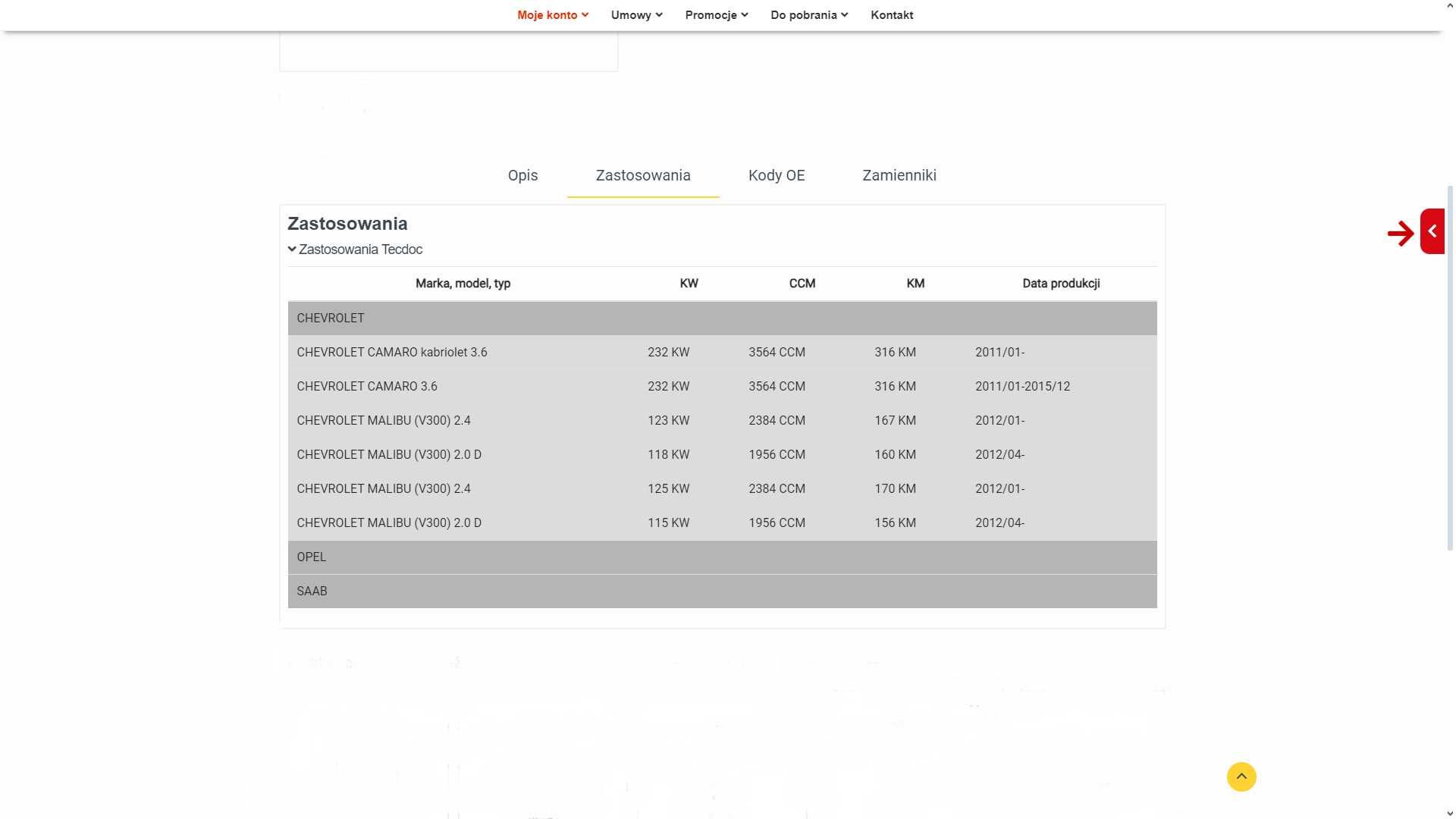
Task: Click the yellow back-to-top button
Action: (x=1241, y=777)
